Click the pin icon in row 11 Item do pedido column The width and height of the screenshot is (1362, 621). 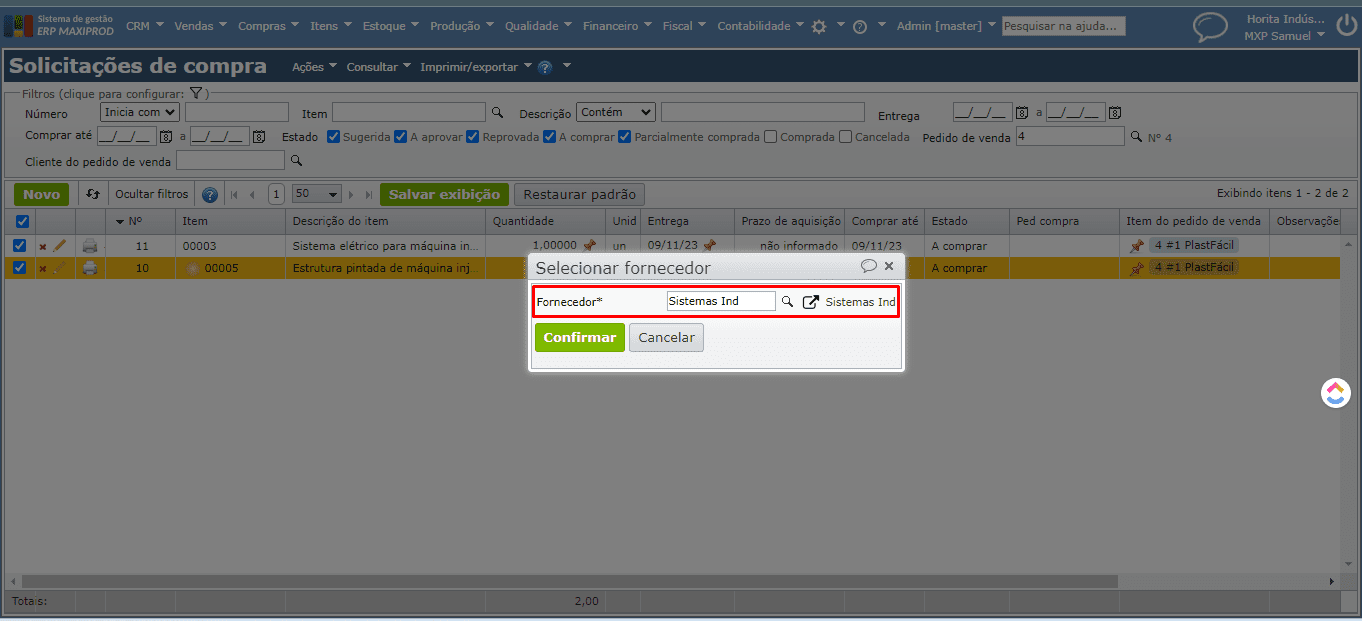(1136, 246)
